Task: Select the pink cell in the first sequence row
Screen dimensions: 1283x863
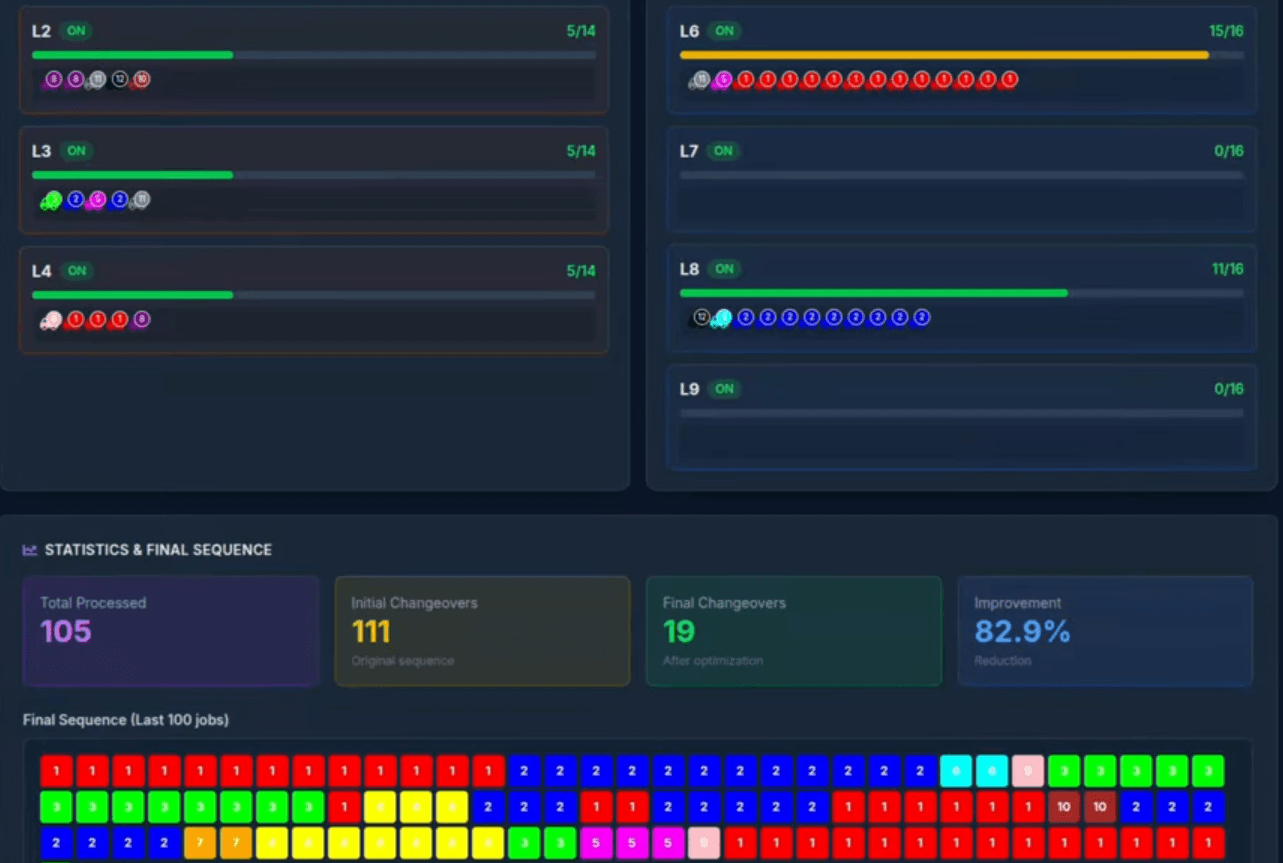Action: pos(1028,771)
